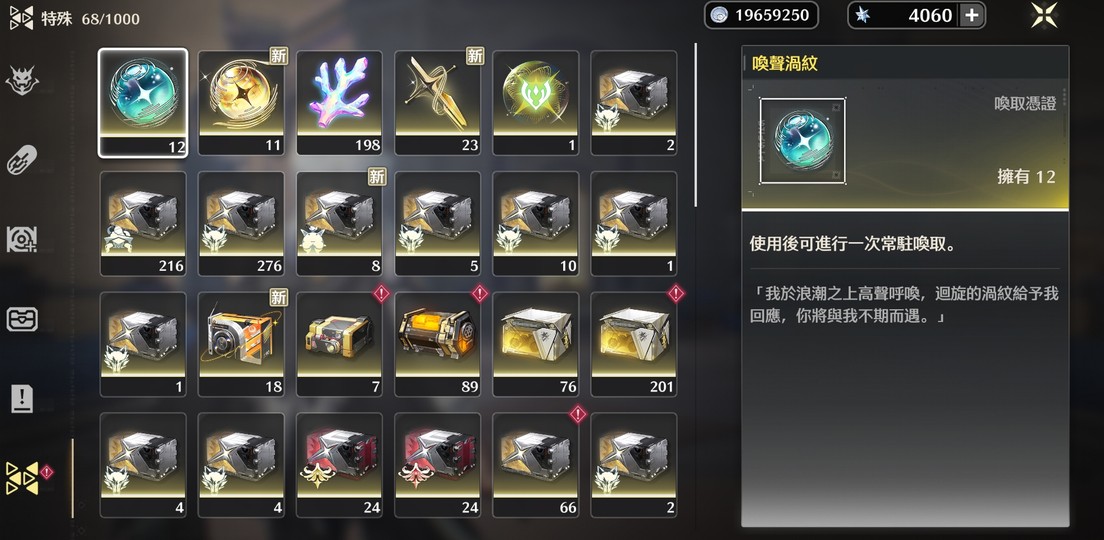The width and height of the screenshot is (1104, 540).
Task: Select the green emblem orb with count 1
Action: pos(536,102)
